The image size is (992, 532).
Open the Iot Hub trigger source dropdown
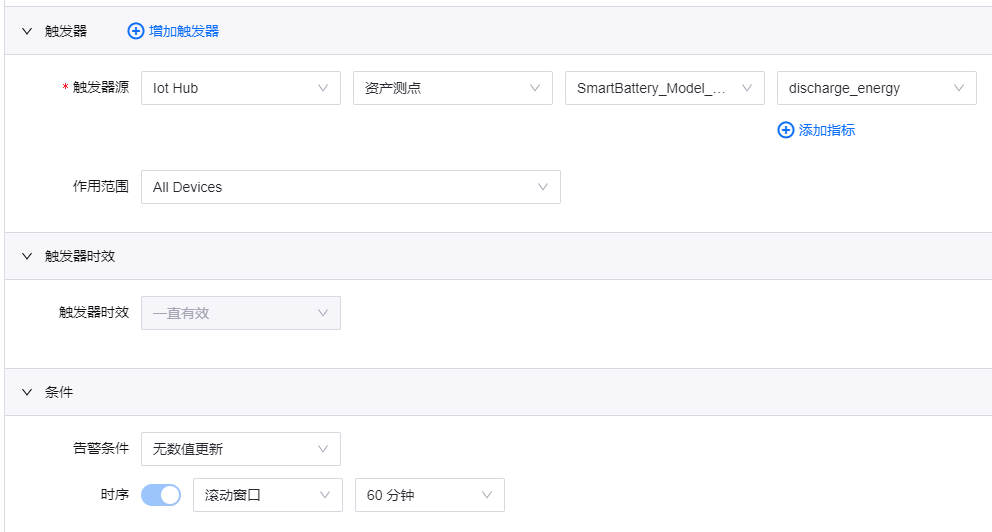point(240,88)
